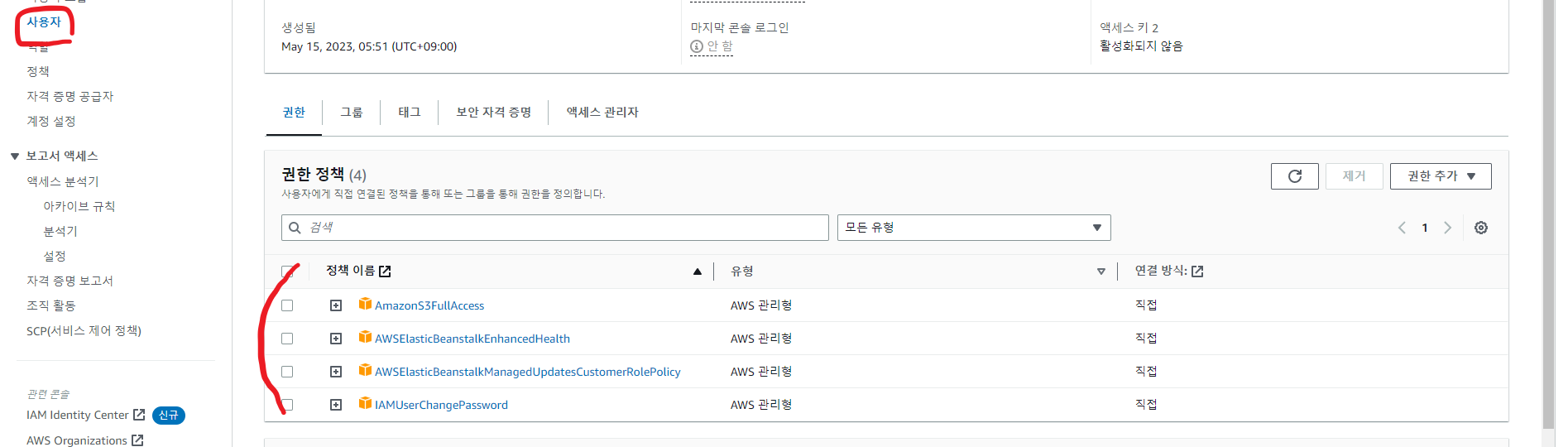This screenshot has width=1568, height=447.
Task: Switch to the 권한 tab
Action: coord(294,113)
